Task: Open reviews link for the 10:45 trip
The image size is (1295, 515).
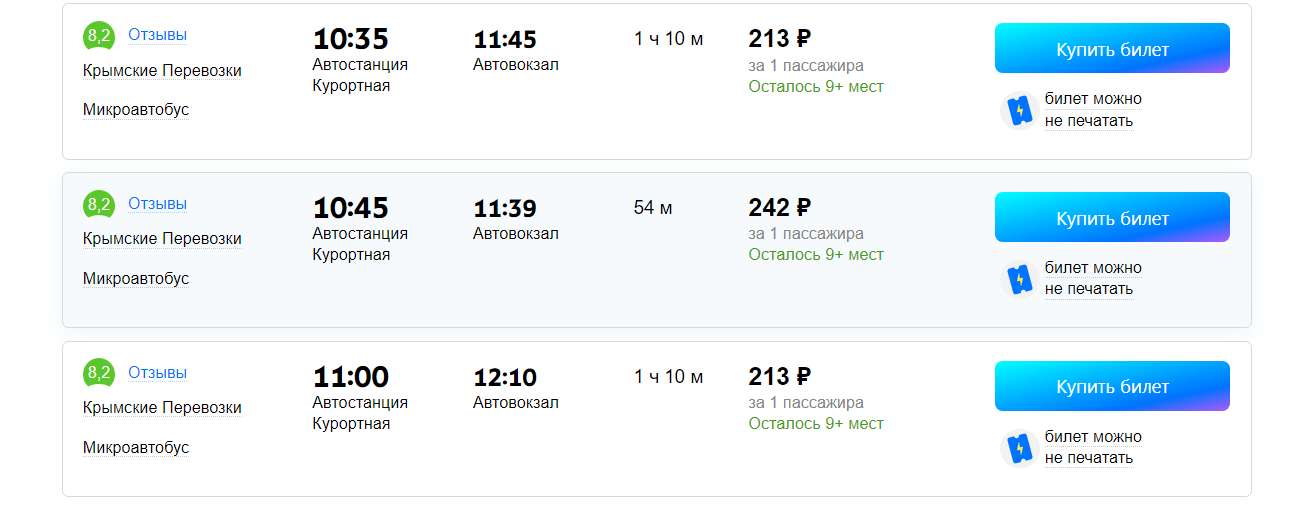Action: tap(157, 204)
